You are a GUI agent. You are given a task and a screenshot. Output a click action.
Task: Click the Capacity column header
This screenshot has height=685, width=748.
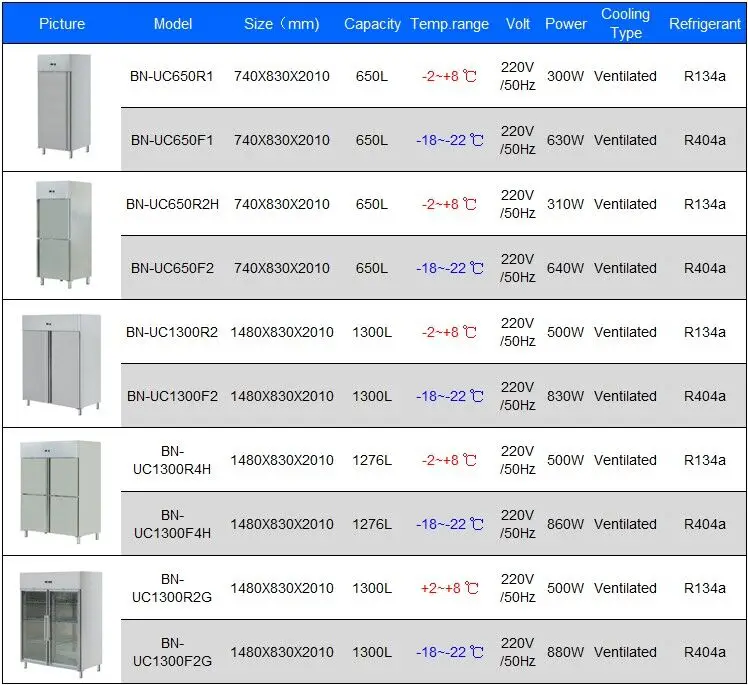click(x=372, y=24)
